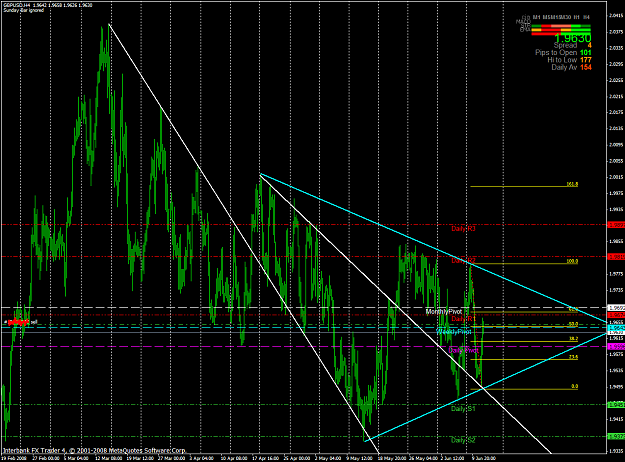Click the Daily S2 support label
625x462 pixels.
click(463, 440)
